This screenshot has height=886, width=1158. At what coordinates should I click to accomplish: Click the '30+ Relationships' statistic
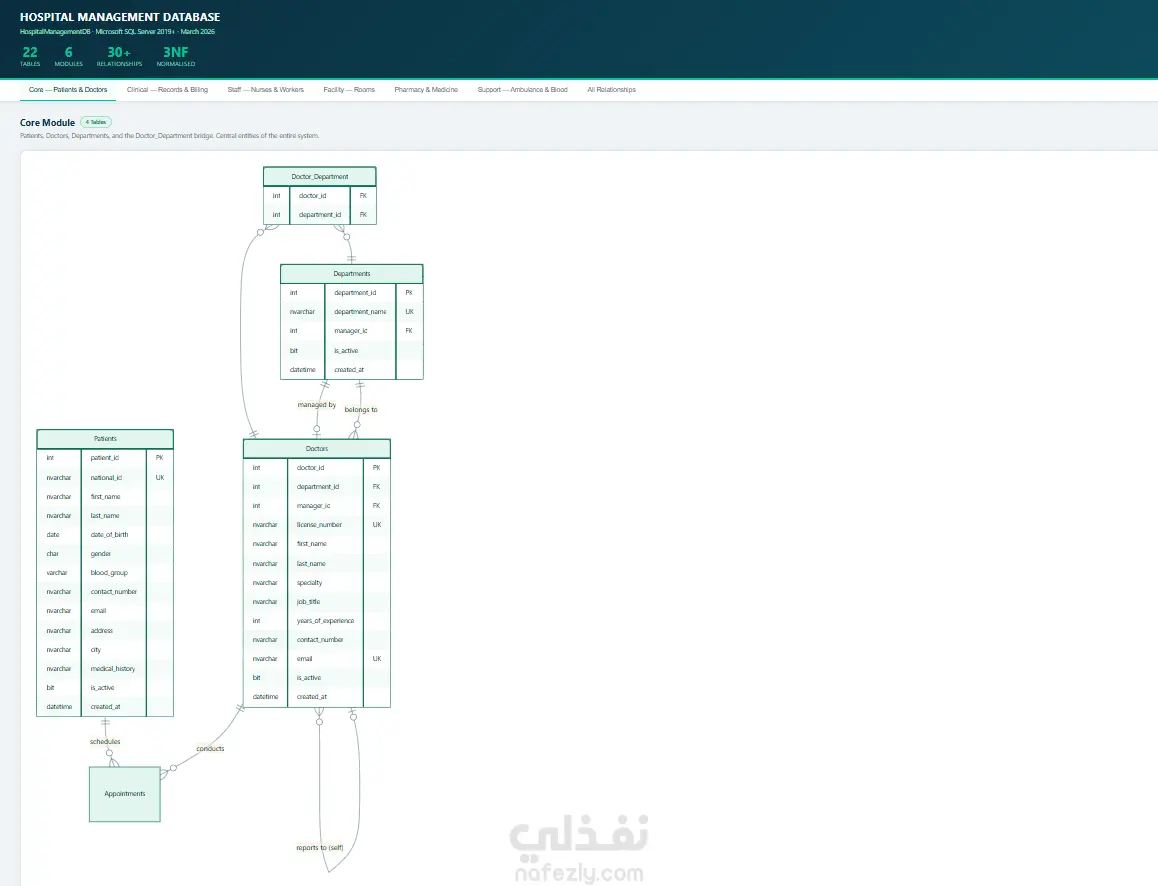pyautogui.click(x=119, y=56)
